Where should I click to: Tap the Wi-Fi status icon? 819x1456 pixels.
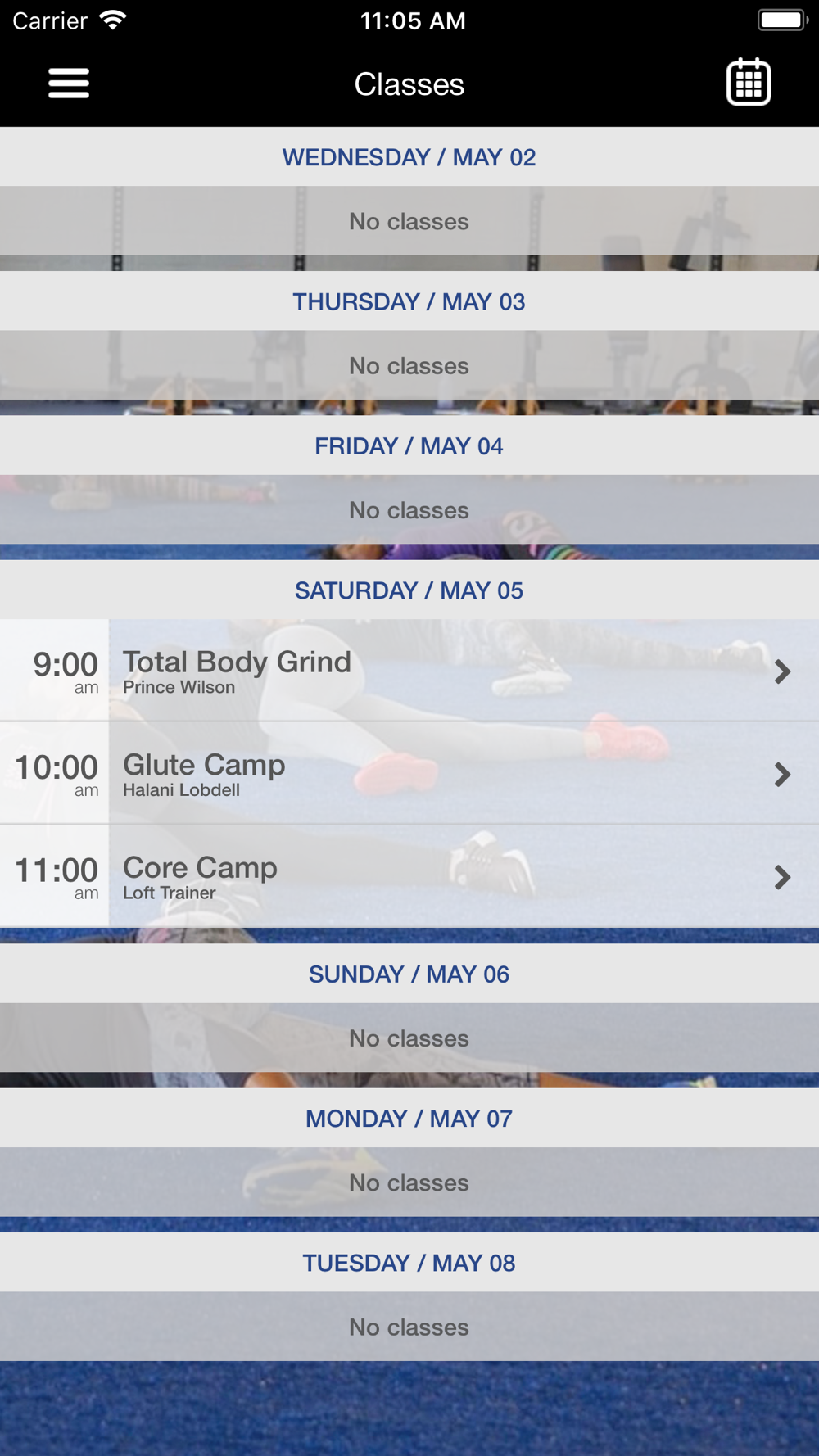[x=113, y=20]
